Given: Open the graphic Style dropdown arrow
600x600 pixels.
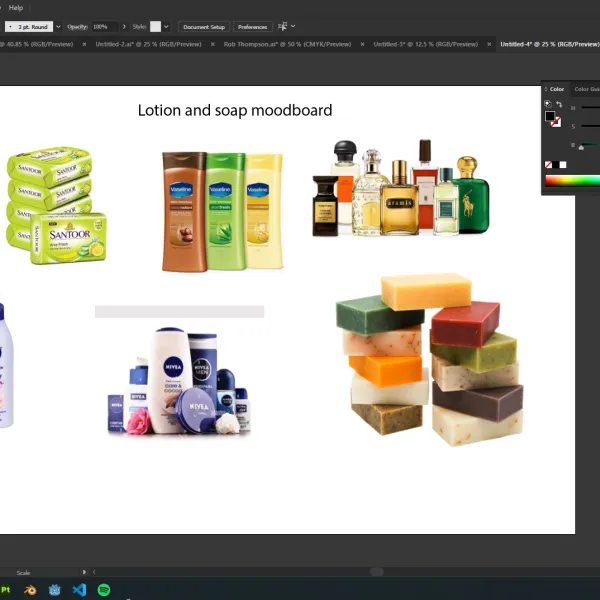Looking at the screenshot, I should 166,27.
